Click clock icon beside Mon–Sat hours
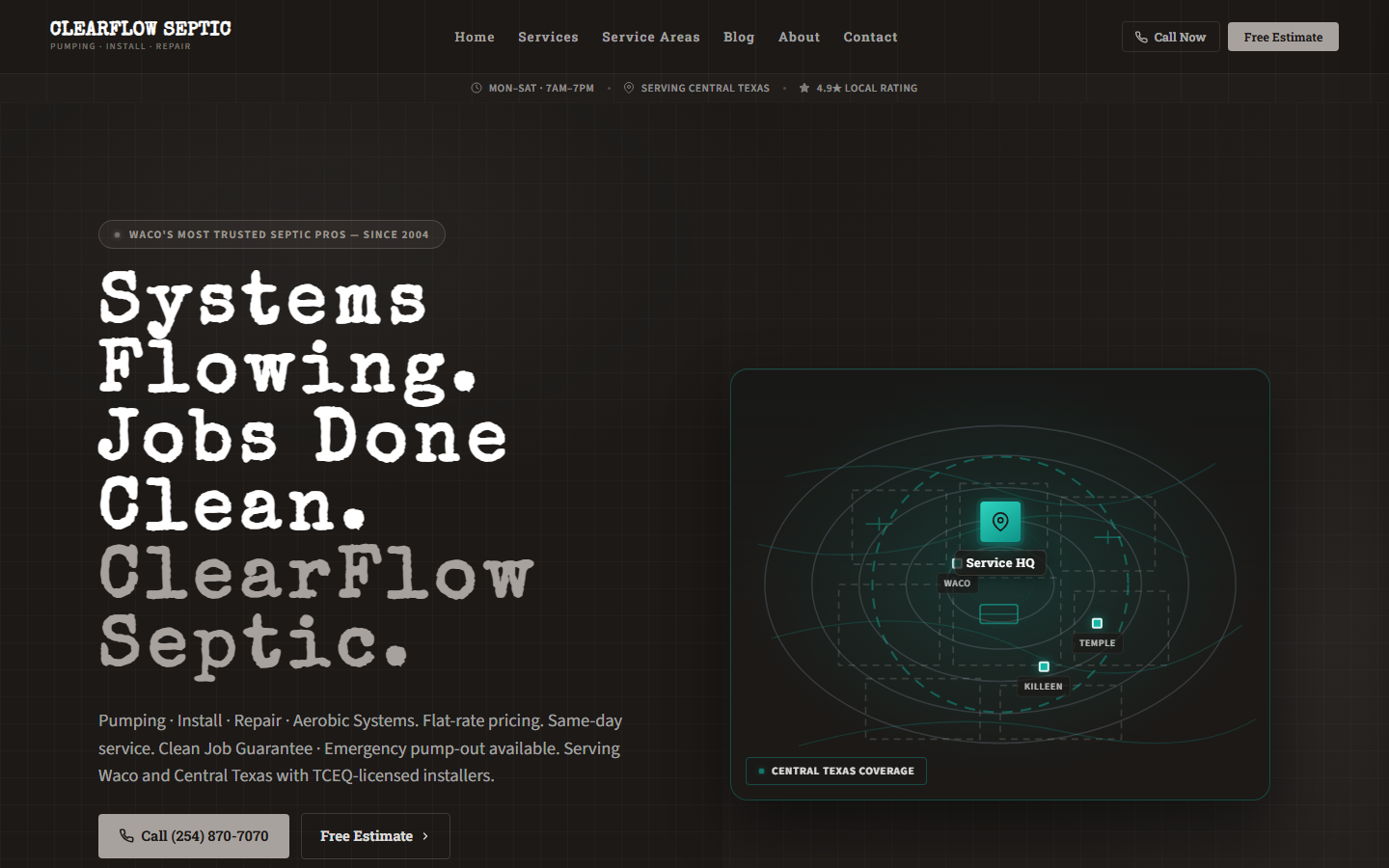Image resolution: width=1389 pixels, height=868 pixels. click(x=477, y=88)
